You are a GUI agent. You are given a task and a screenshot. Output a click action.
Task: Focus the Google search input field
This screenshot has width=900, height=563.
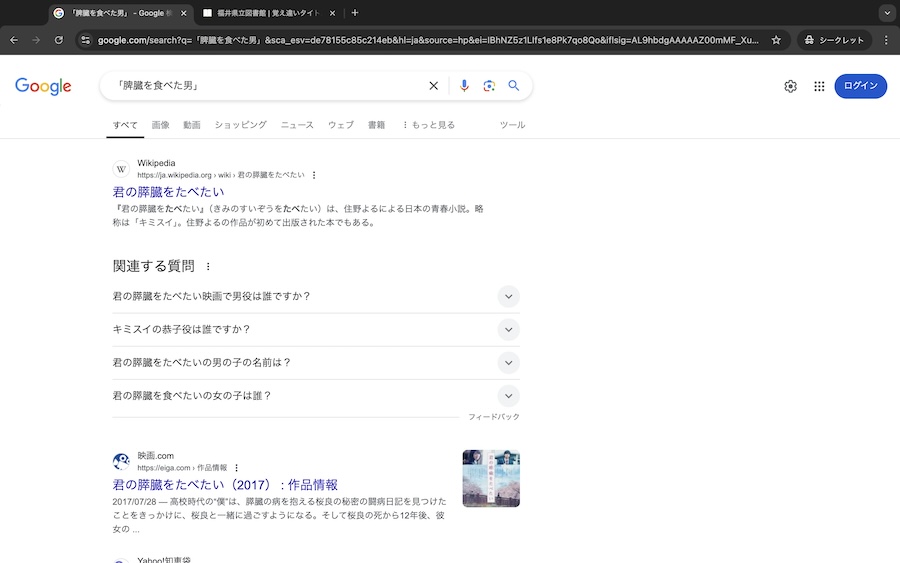click(270, 86)
